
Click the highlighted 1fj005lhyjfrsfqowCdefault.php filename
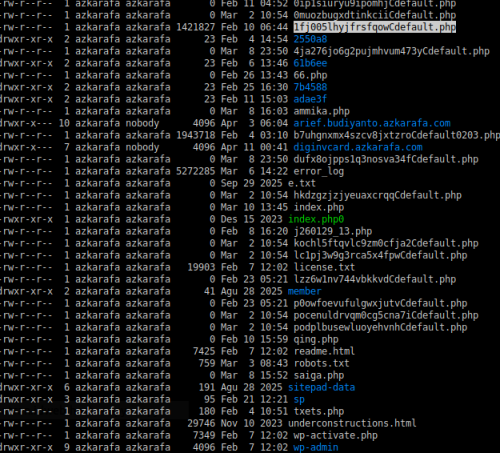point(374,27)
